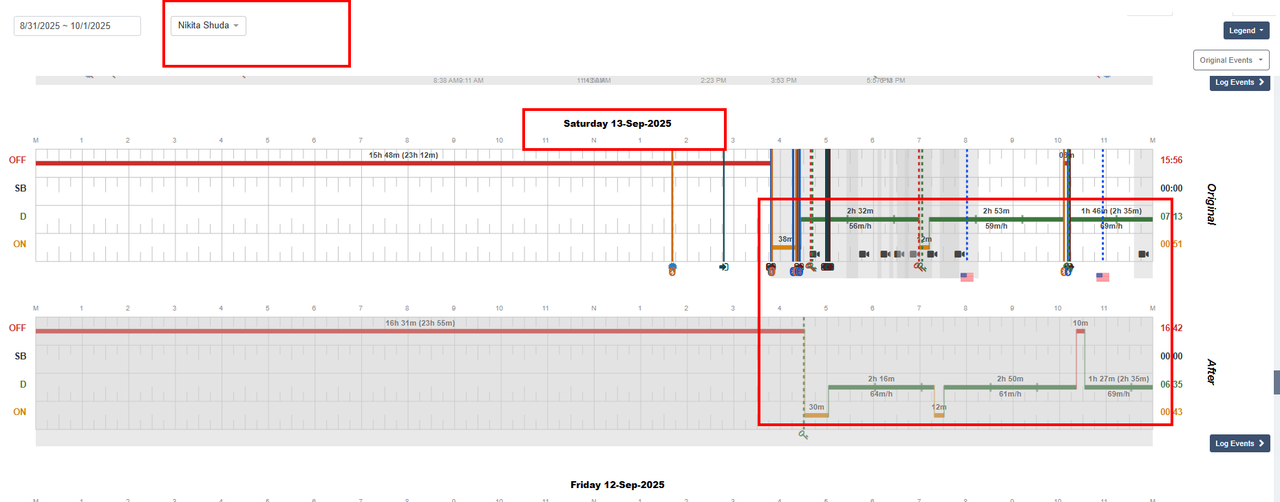Click the vertical page scrollbar thumb
This screenshot has width=1280, height=502.
(1275, 382)
